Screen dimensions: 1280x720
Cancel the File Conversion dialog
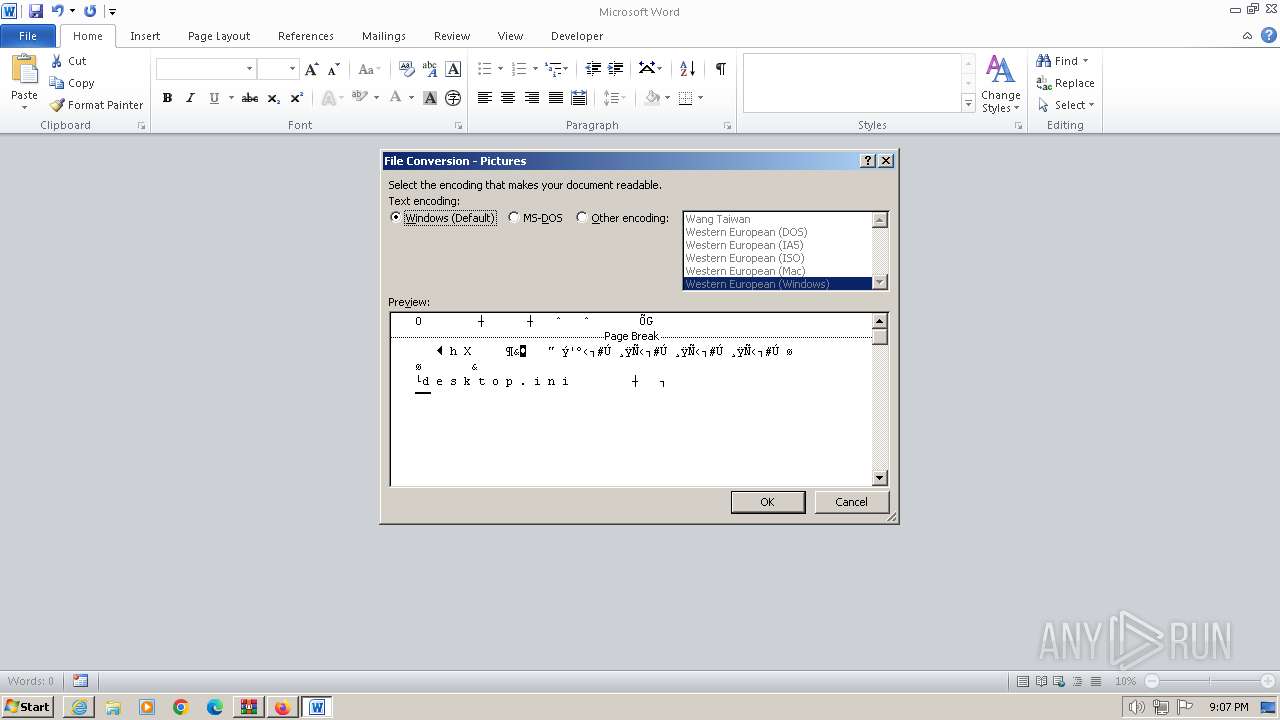[851, 502]
